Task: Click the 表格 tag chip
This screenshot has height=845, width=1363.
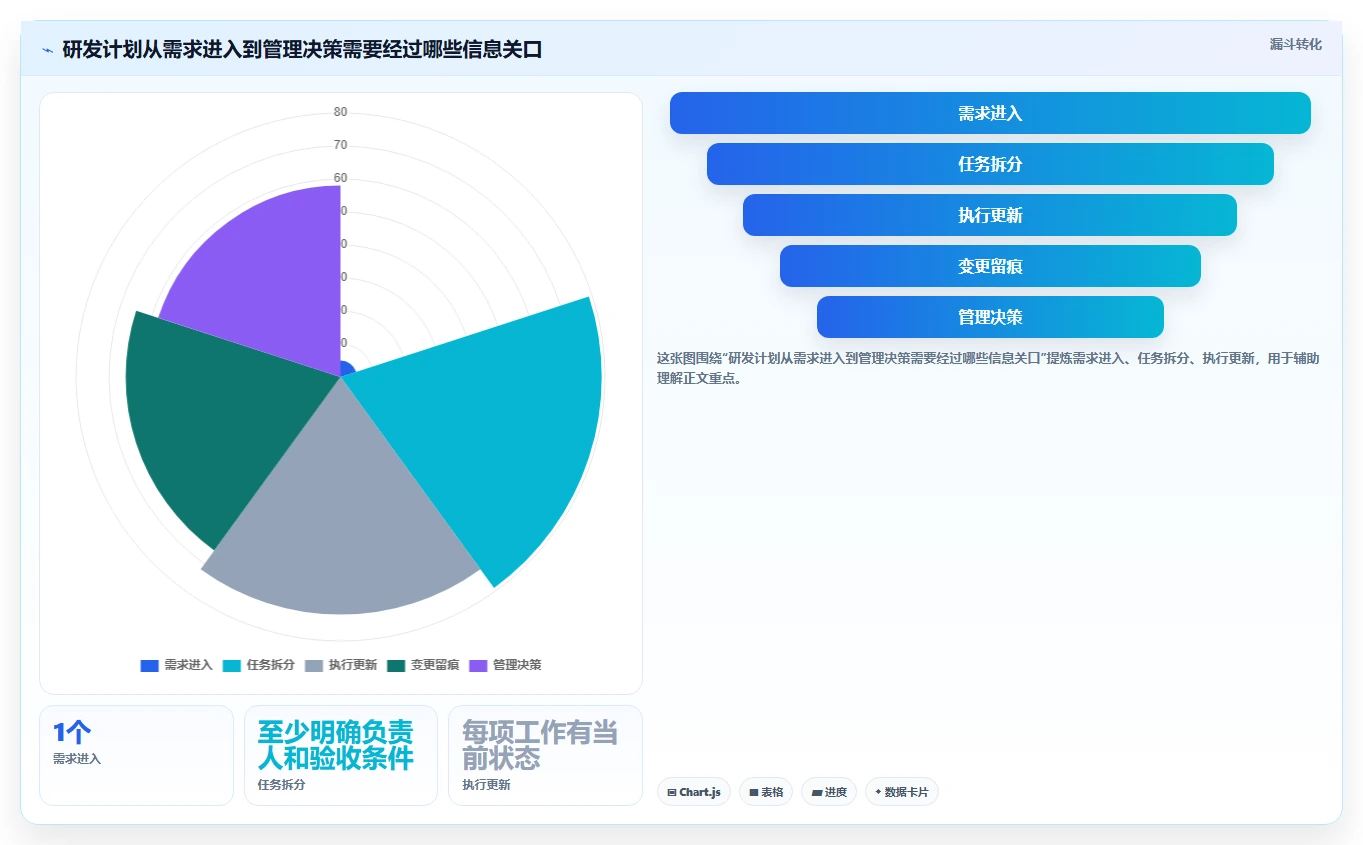Action: click(766, 792)
